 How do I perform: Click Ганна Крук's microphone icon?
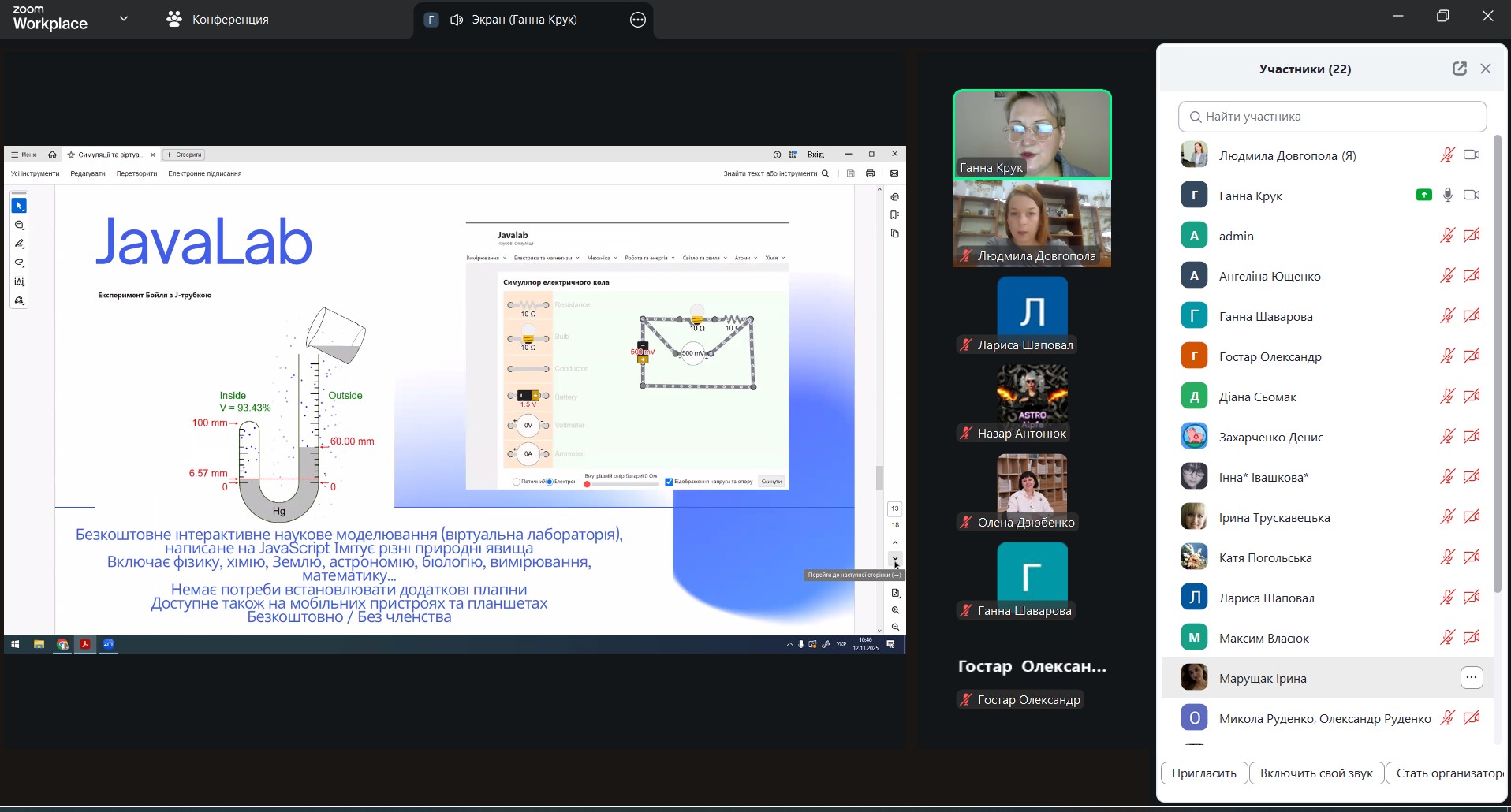(1447, 195)
